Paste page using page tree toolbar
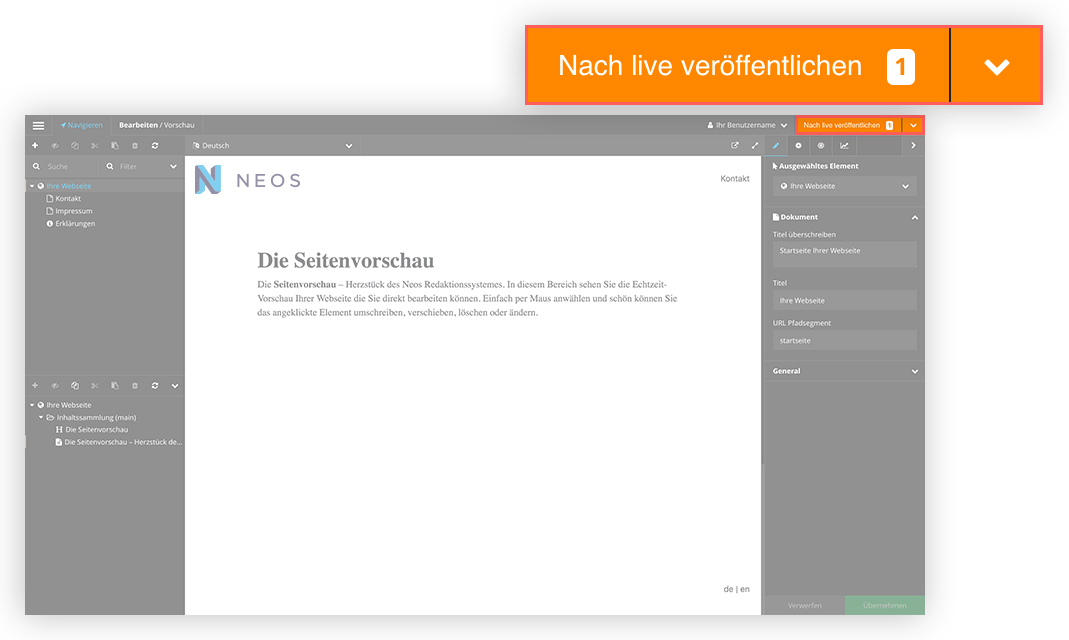Screen dimensions: 1069x640 (x=115, y=146)
